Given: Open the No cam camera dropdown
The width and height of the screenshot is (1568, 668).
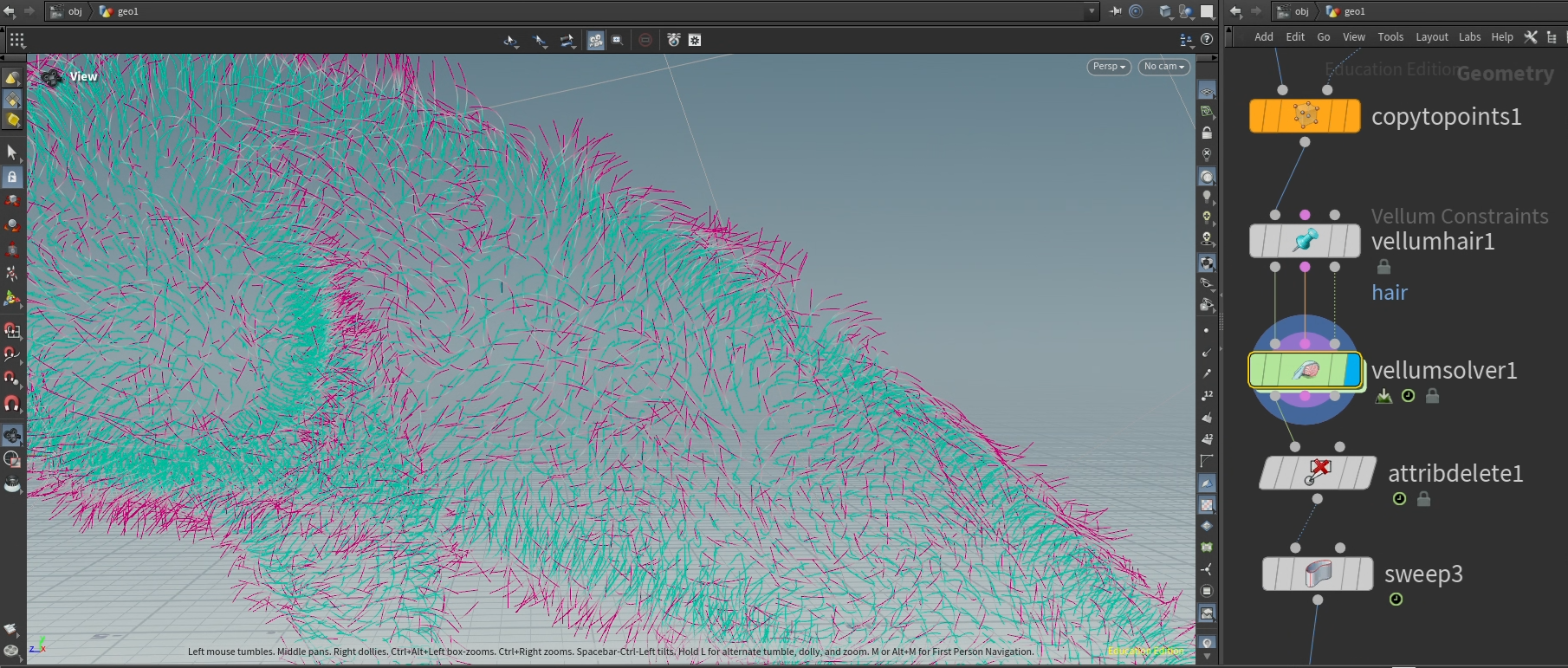Looking at the screenshot, I should tap(1163, 67).
